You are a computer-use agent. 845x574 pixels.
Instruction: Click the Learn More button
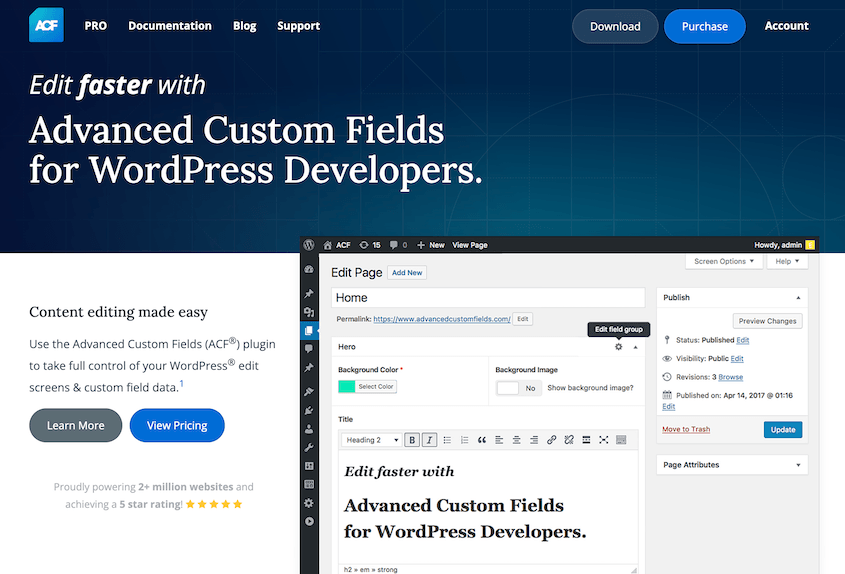[75, 425]
